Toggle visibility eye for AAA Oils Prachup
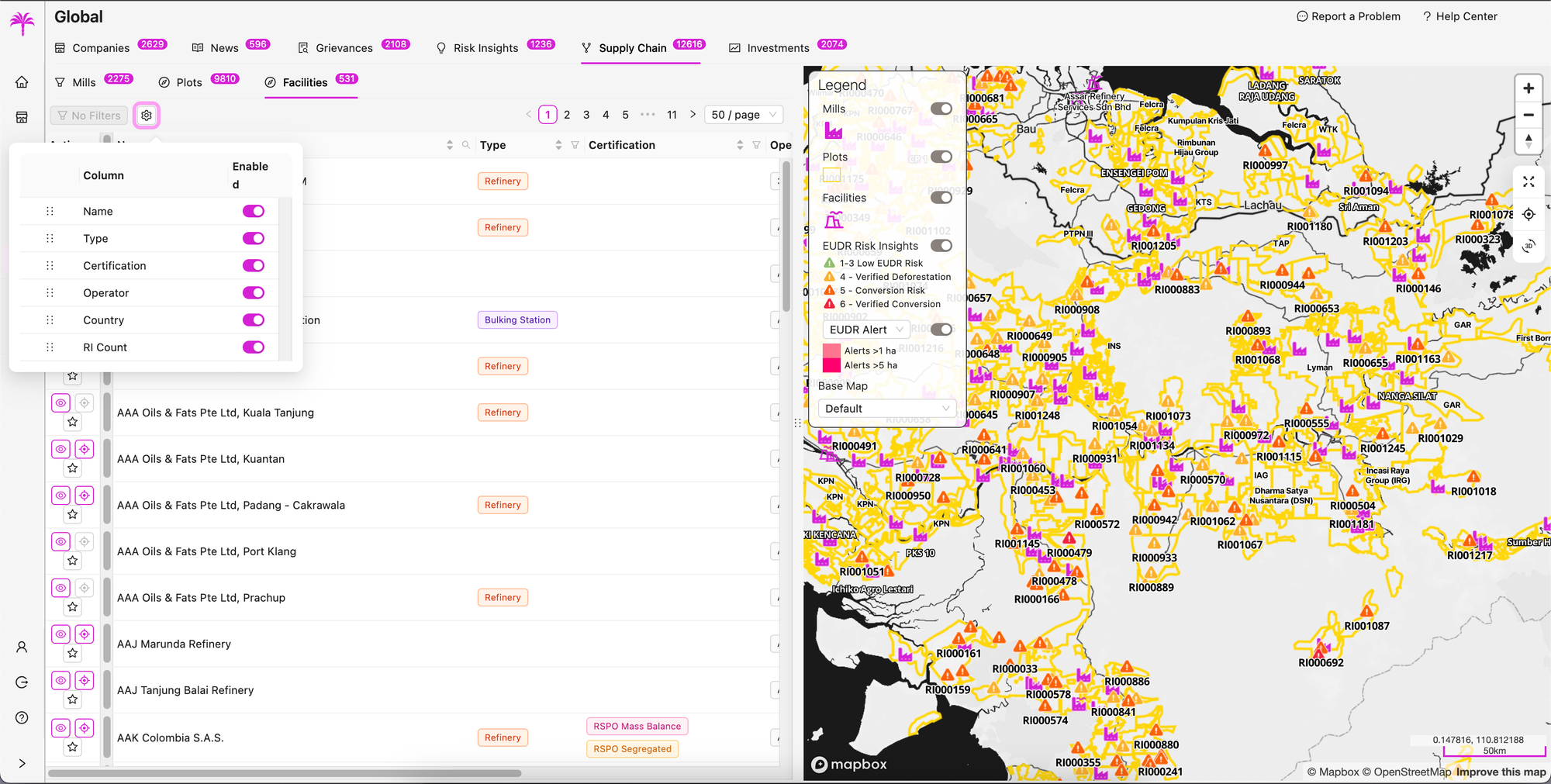The image size is (1551, 784). (x=60, y=588)
